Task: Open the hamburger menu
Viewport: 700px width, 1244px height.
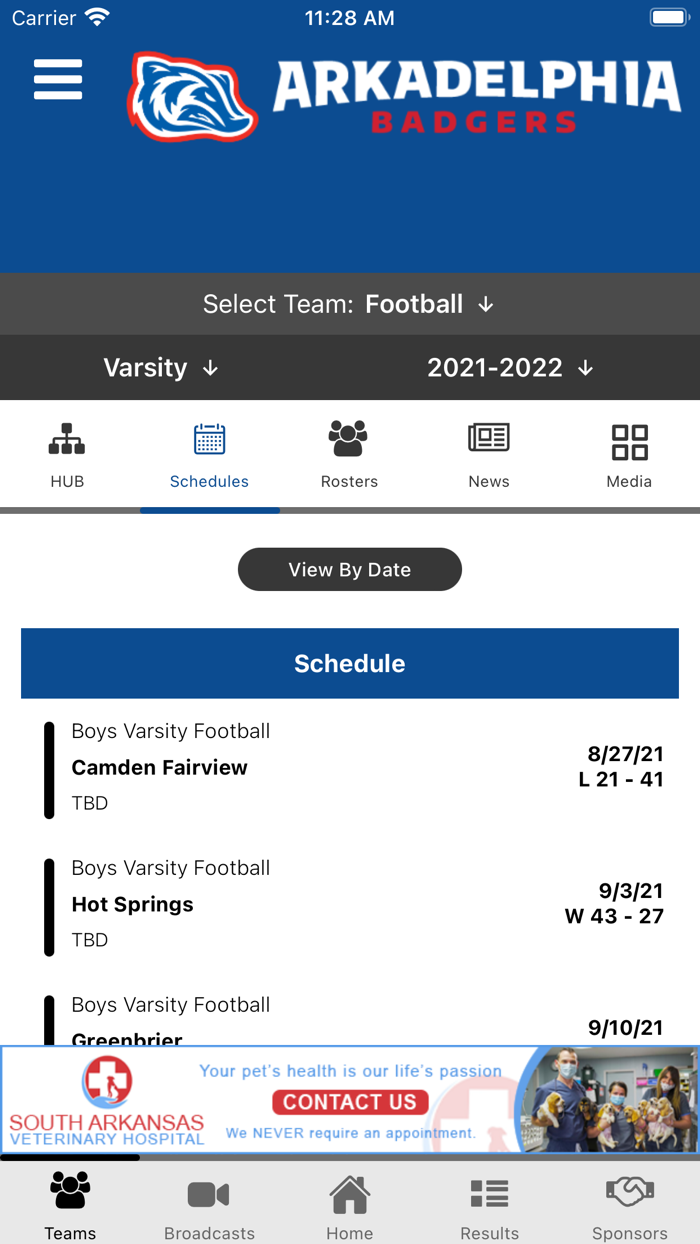Action: (58, 79)
